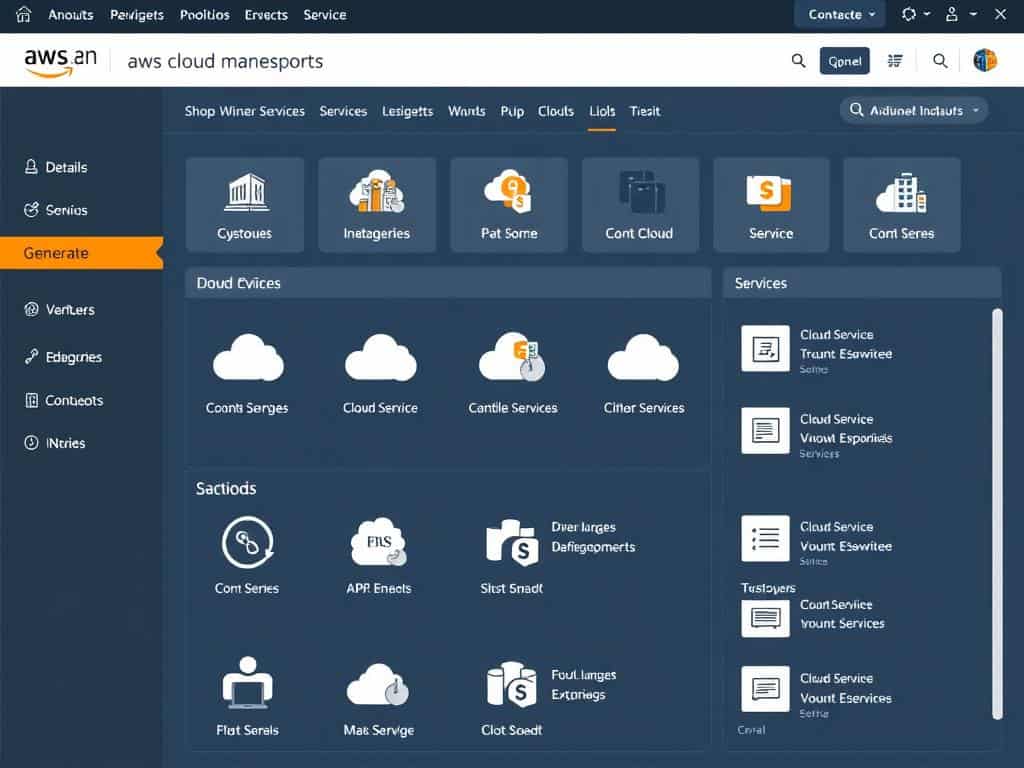
Task: Select Generate in the sidebar
Action: point(81,253)
